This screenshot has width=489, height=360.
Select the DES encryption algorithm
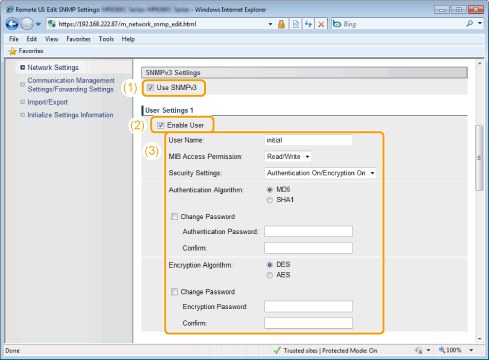270,265
